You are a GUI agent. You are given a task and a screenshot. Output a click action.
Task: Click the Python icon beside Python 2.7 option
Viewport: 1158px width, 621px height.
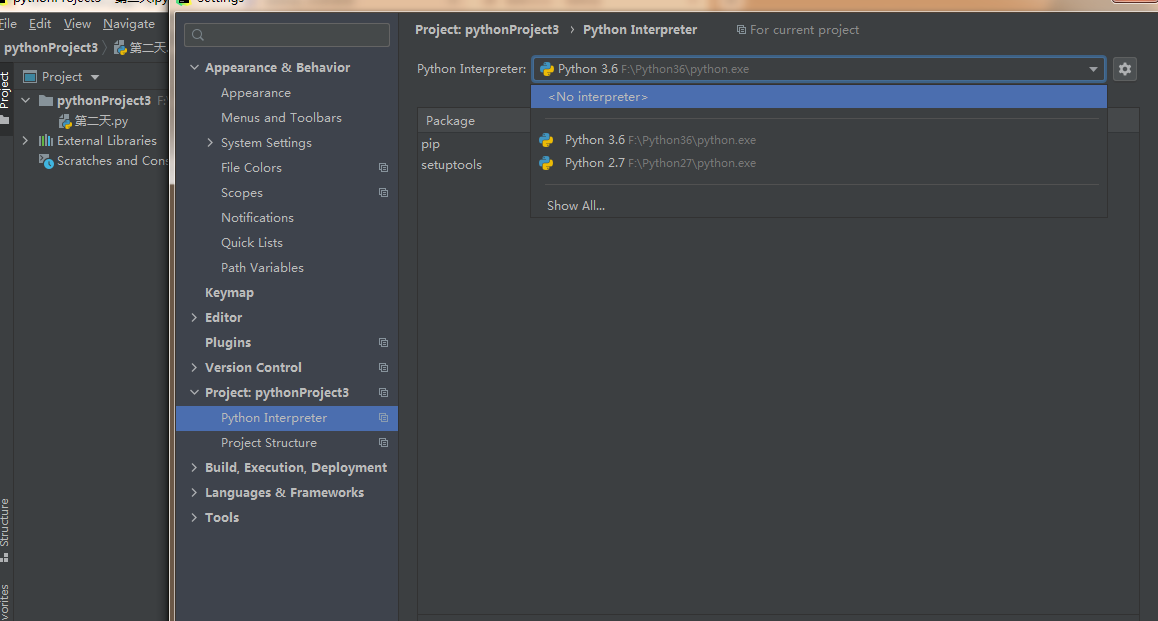coord(547,163)
